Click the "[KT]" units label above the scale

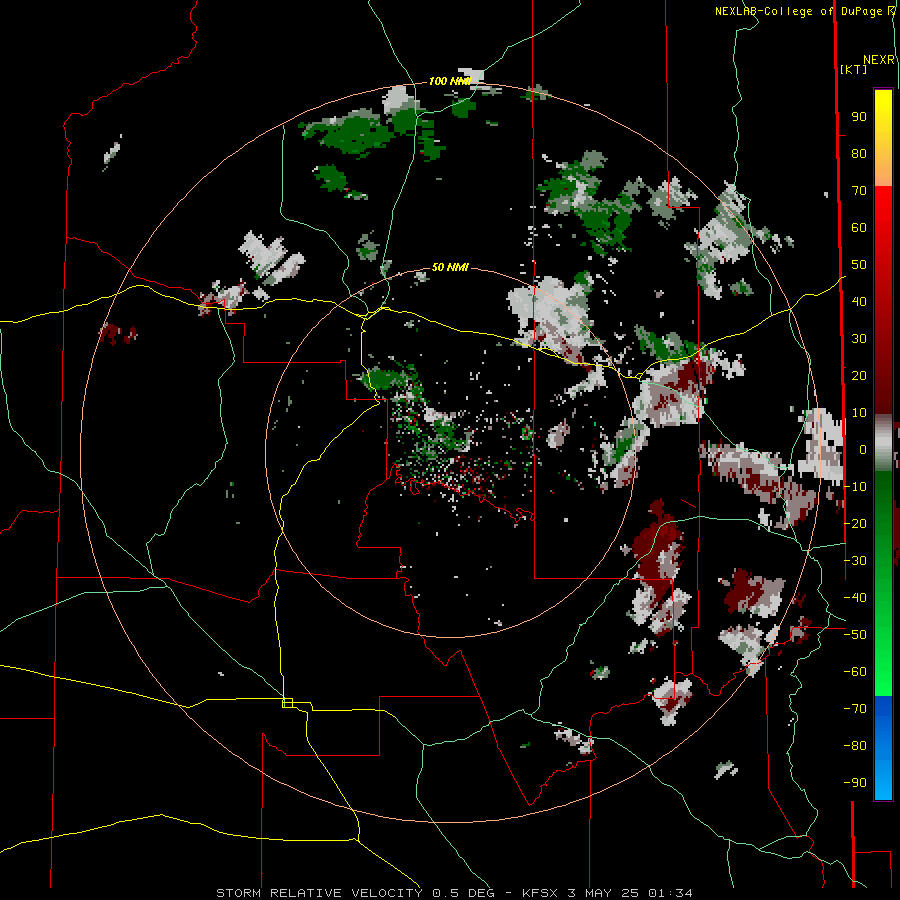coord(853,69)
